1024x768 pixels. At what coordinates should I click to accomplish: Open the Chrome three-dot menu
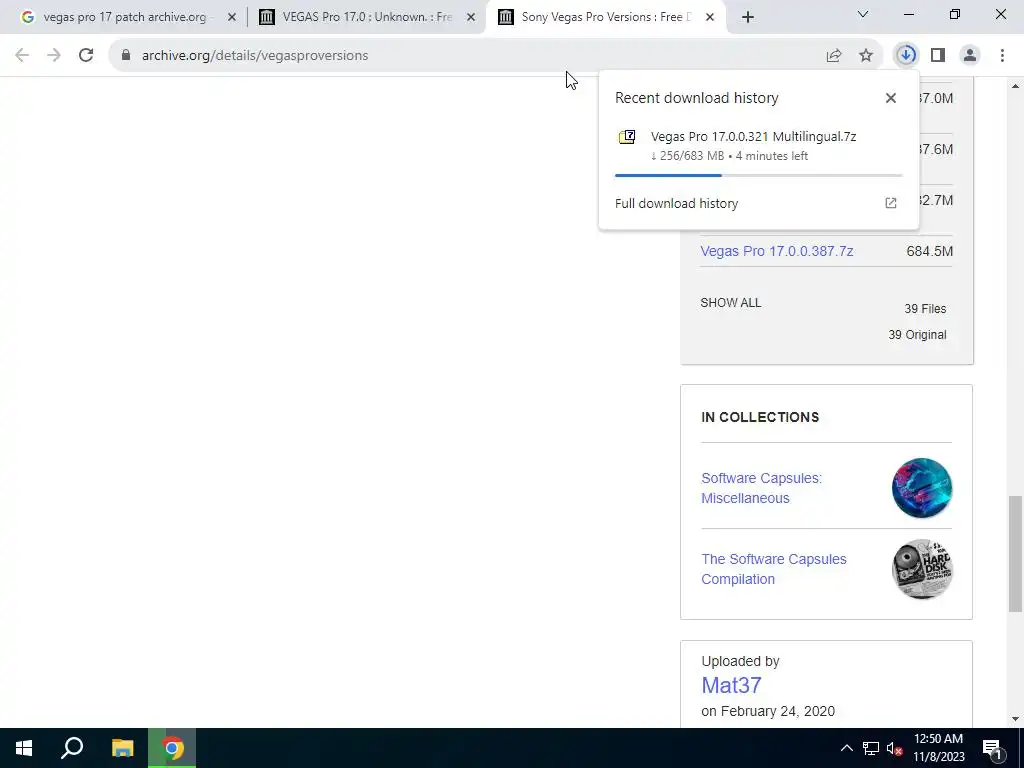[1002, 56]
